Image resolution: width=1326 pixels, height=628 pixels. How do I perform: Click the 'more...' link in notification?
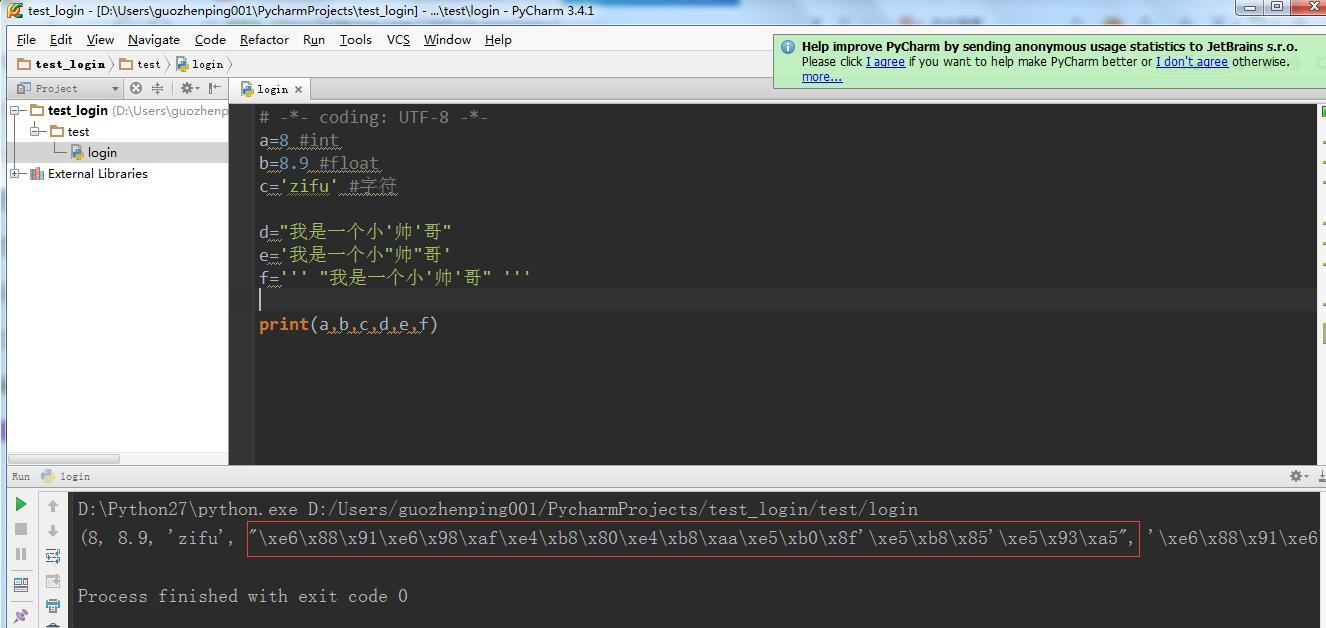[822, 77]
